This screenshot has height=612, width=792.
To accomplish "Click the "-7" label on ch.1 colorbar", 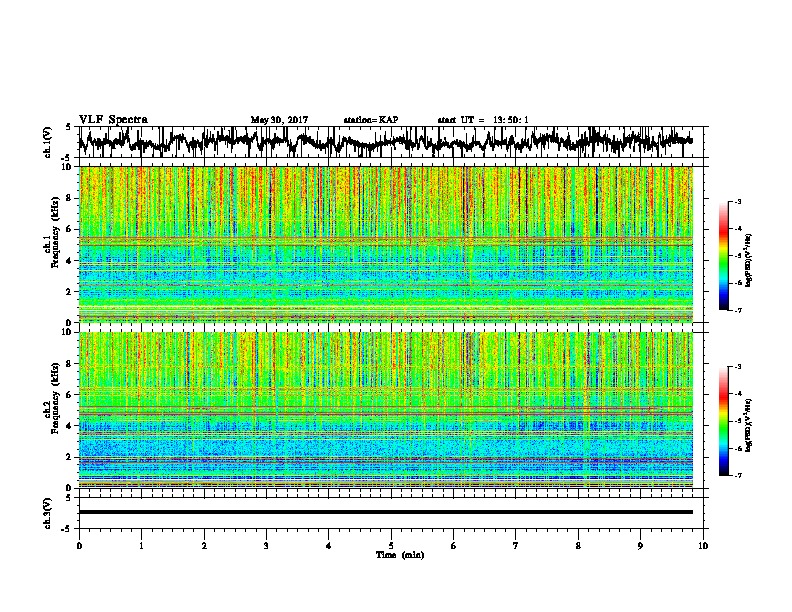I will point(738,310).
